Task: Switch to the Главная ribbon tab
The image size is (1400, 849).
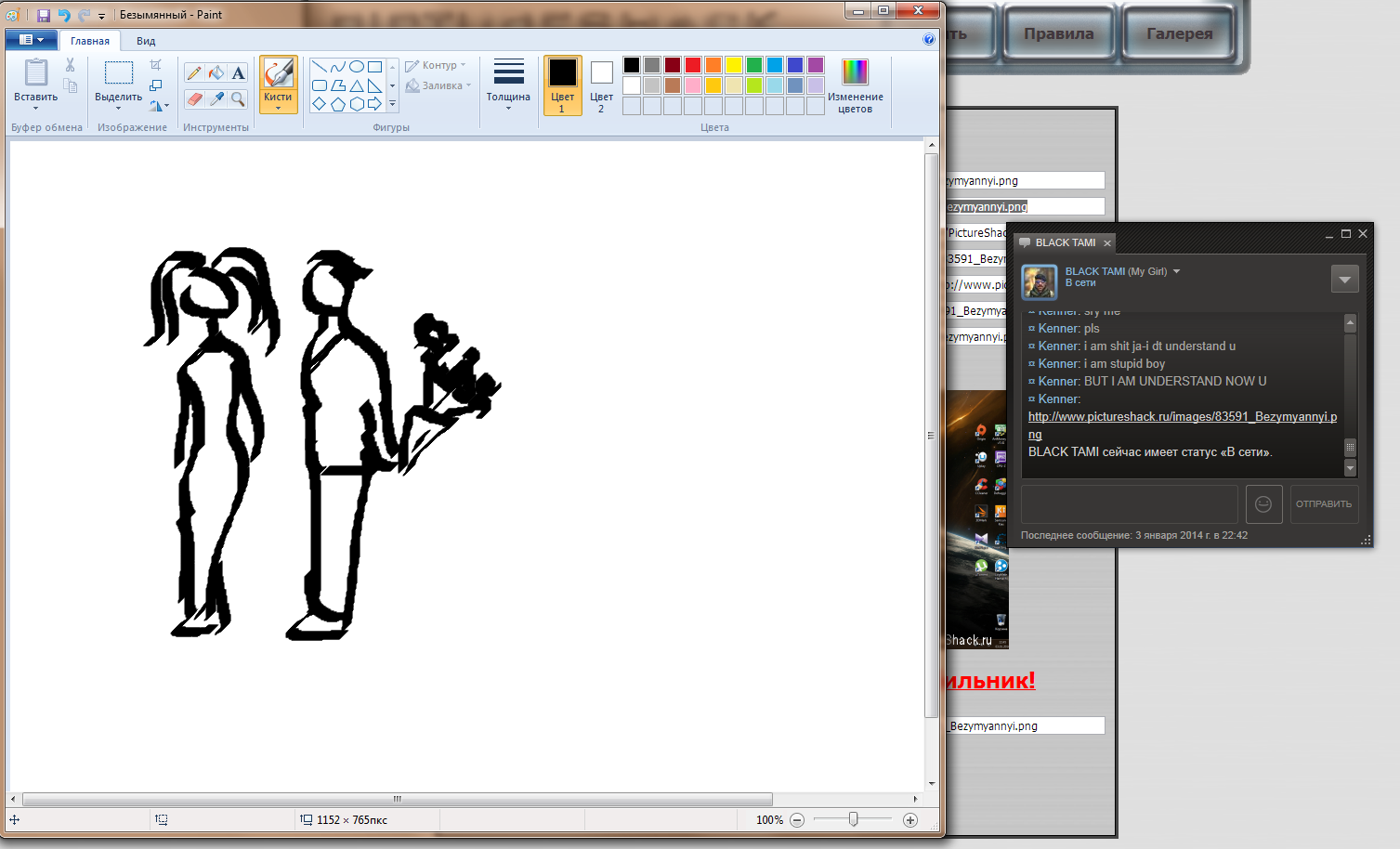Action: pyautogui.click(x=90, y=41)
